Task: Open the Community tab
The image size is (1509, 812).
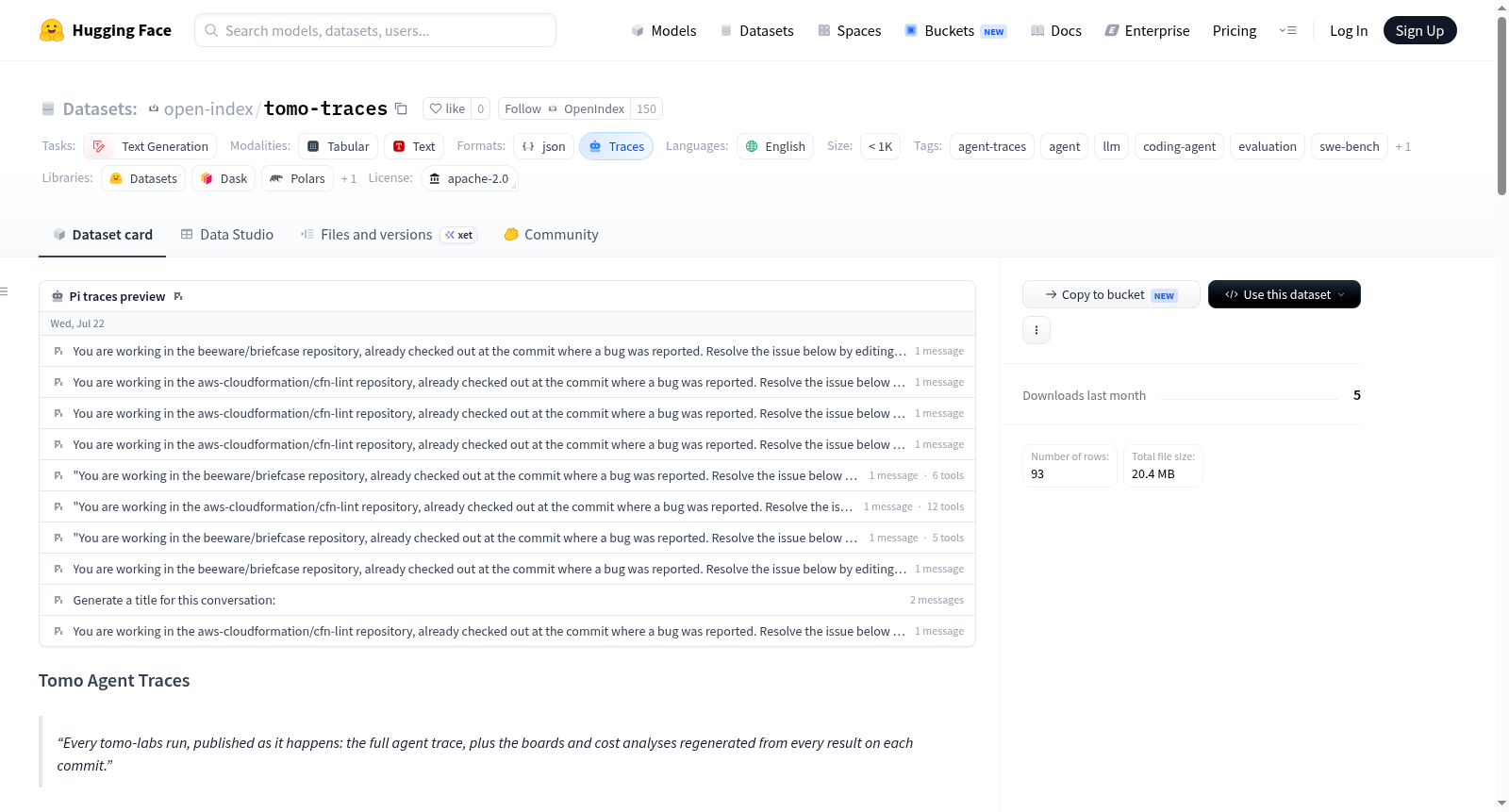Action: tap(552, 235)
